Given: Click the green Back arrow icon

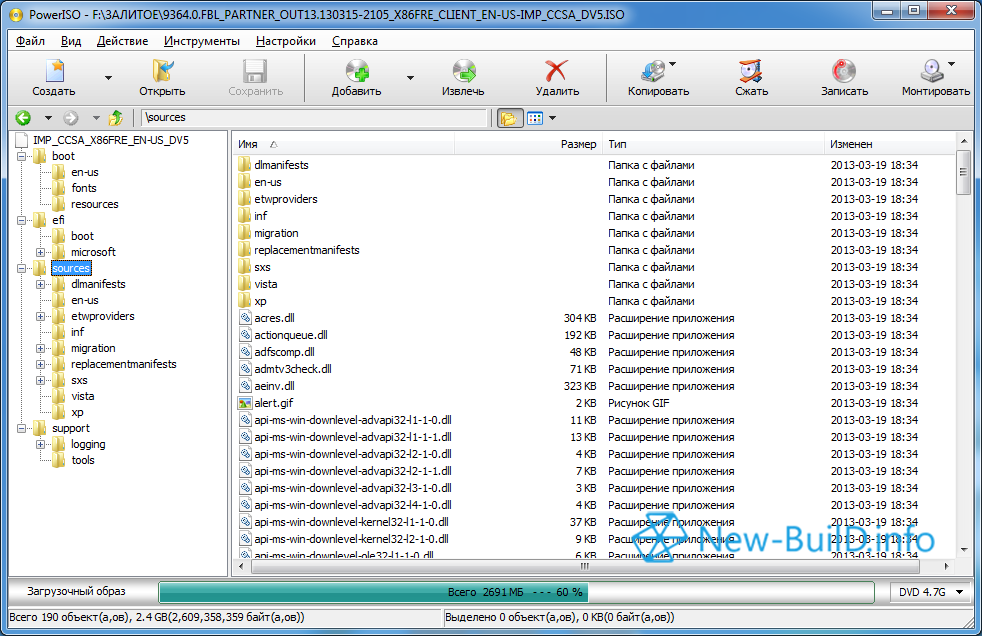Looking at the screenshot, I should [23, 118].
